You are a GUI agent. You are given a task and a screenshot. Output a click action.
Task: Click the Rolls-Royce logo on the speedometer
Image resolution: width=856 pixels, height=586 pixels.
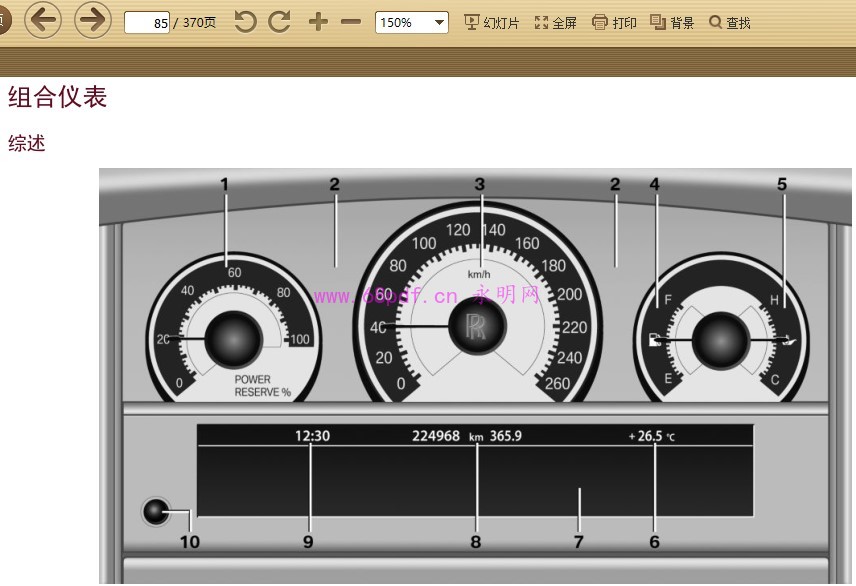point(475,327)
